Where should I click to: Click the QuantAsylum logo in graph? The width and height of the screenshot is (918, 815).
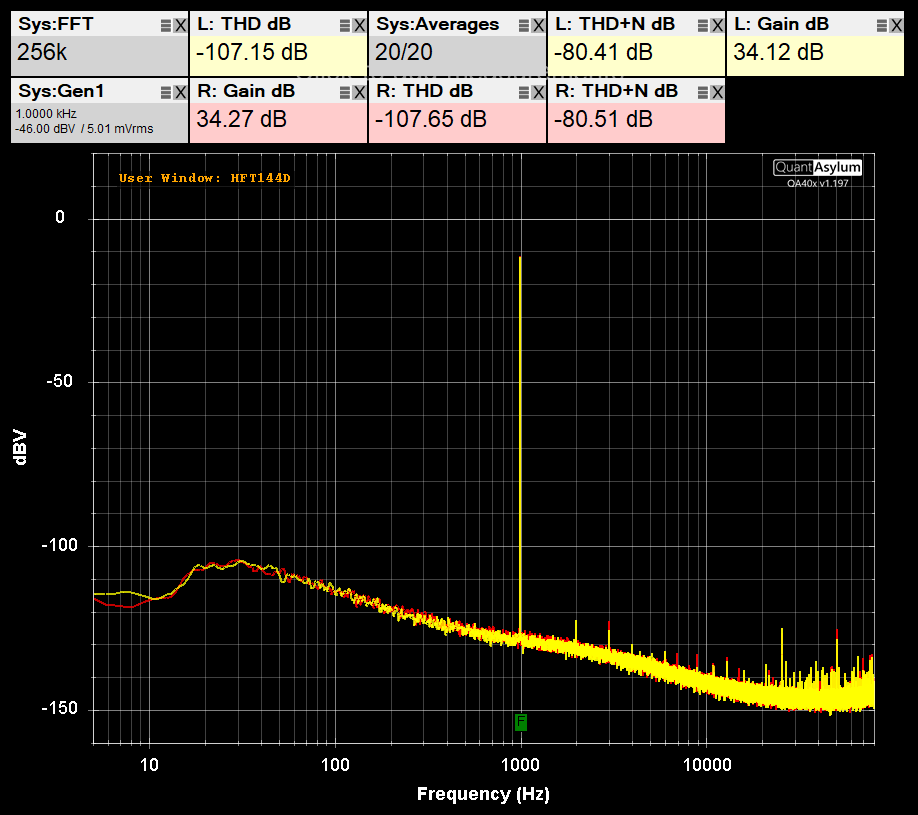(817, 167)
